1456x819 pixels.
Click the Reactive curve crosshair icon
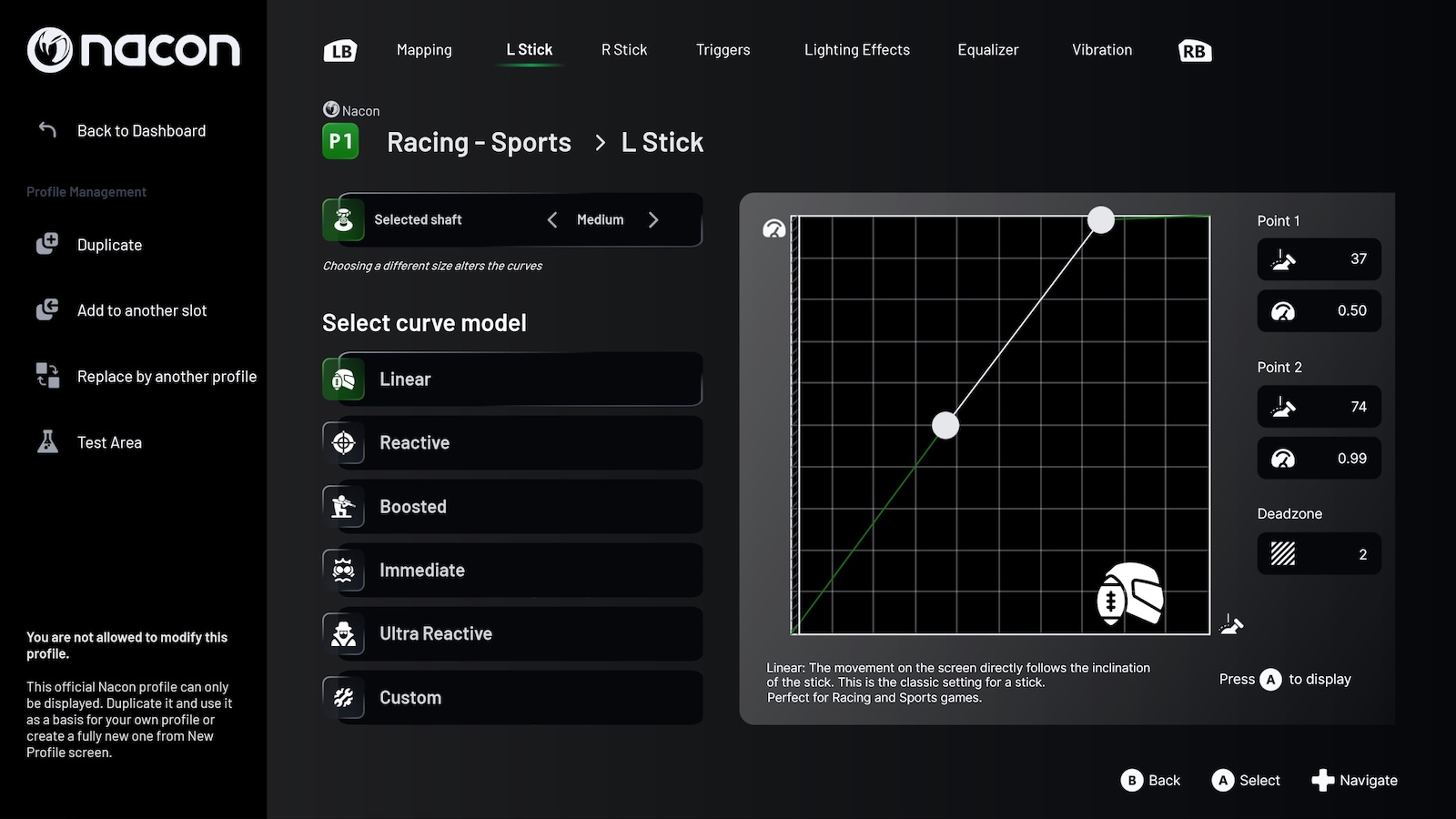click(343, 442)
